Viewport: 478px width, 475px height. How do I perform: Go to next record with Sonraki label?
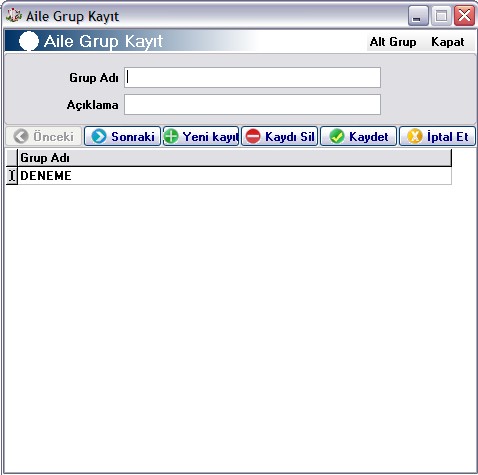(x=133, y=137)
